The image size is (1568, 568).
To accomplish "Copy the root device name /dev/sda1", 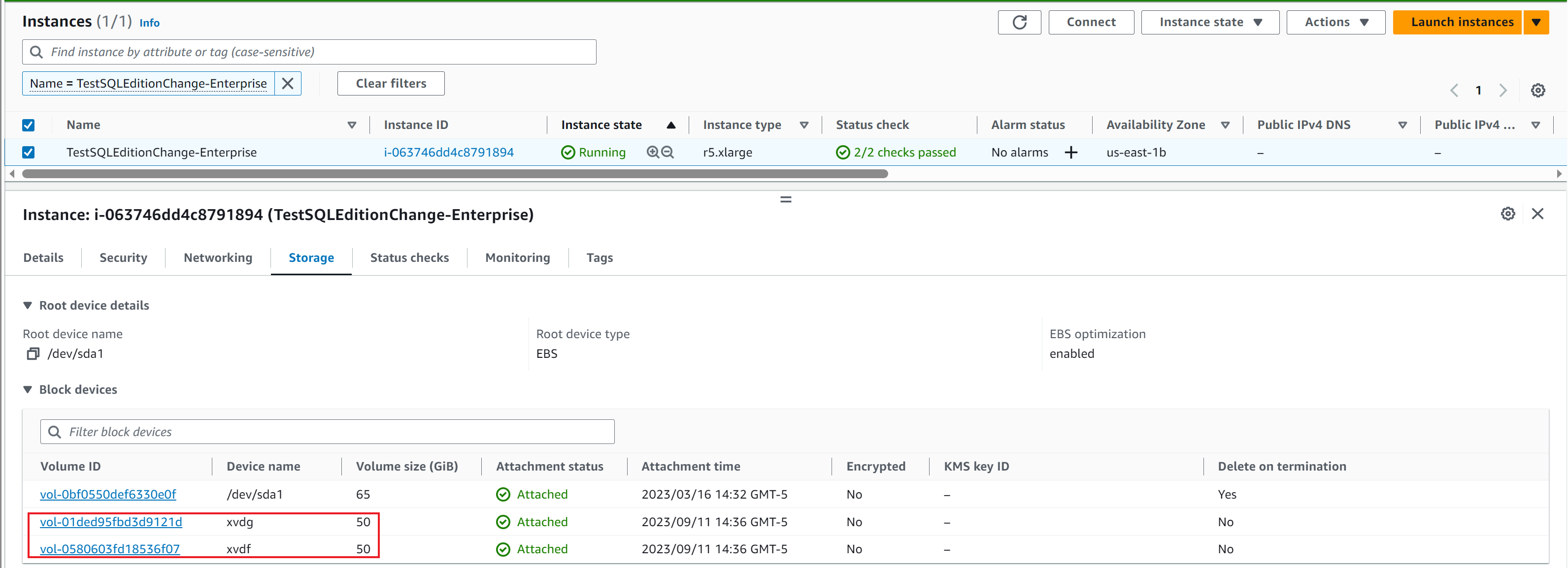I will [32, 353].
